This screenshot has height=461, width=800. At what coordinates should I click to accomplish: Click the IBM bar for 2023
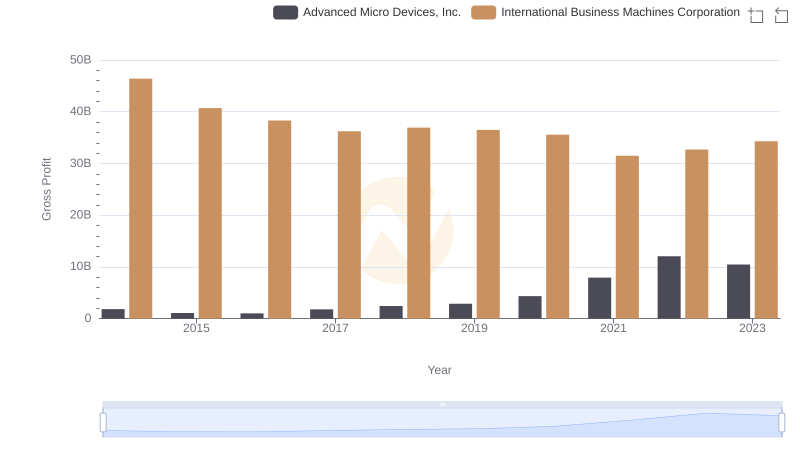766,230
